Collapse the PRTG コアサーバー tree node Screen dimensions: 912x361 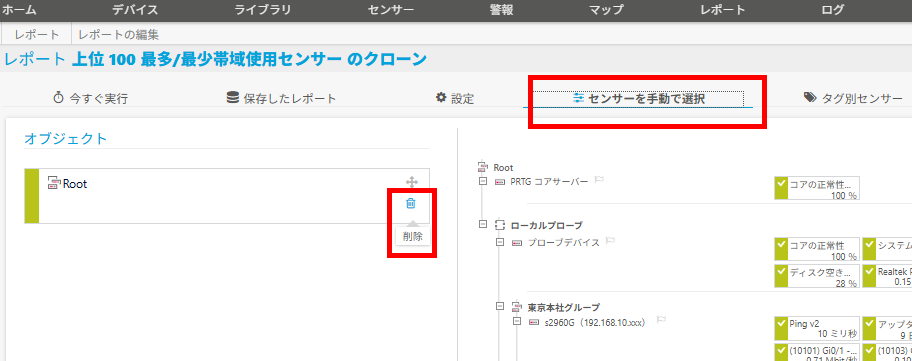click(x=482, y=181)
